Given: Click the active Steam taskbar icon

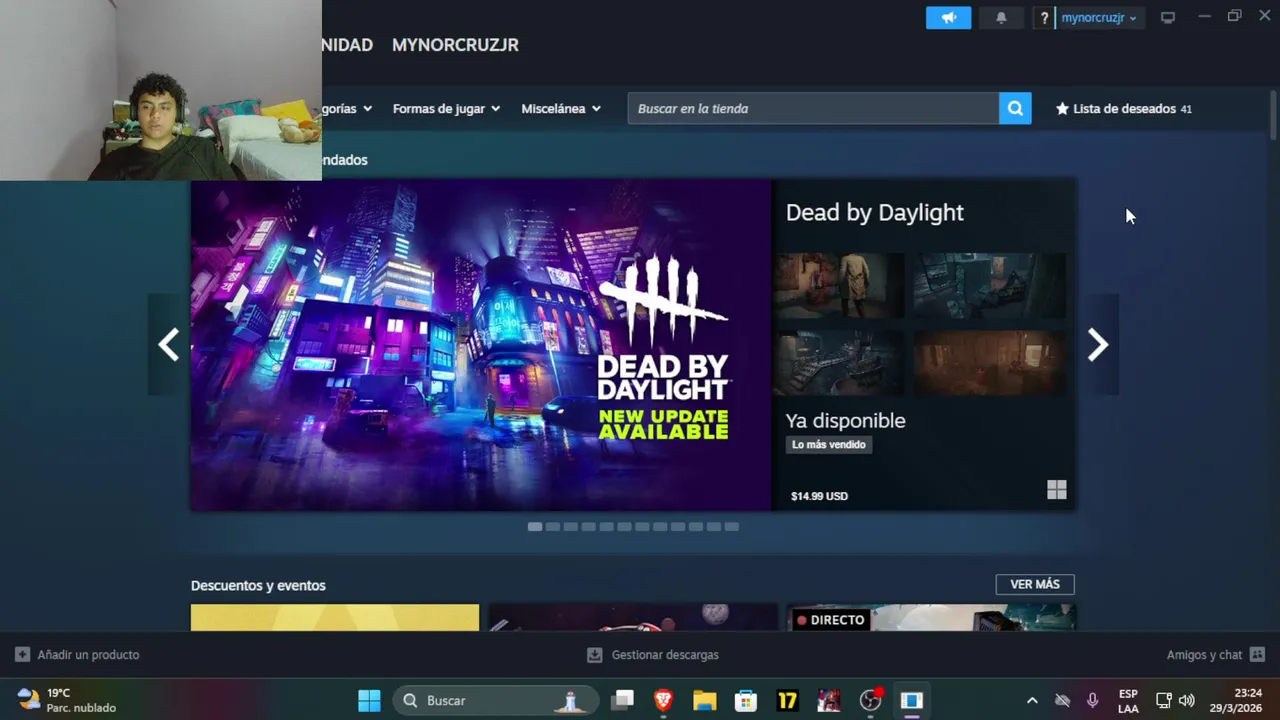Looking at the screenshot, I should (911, 700).
